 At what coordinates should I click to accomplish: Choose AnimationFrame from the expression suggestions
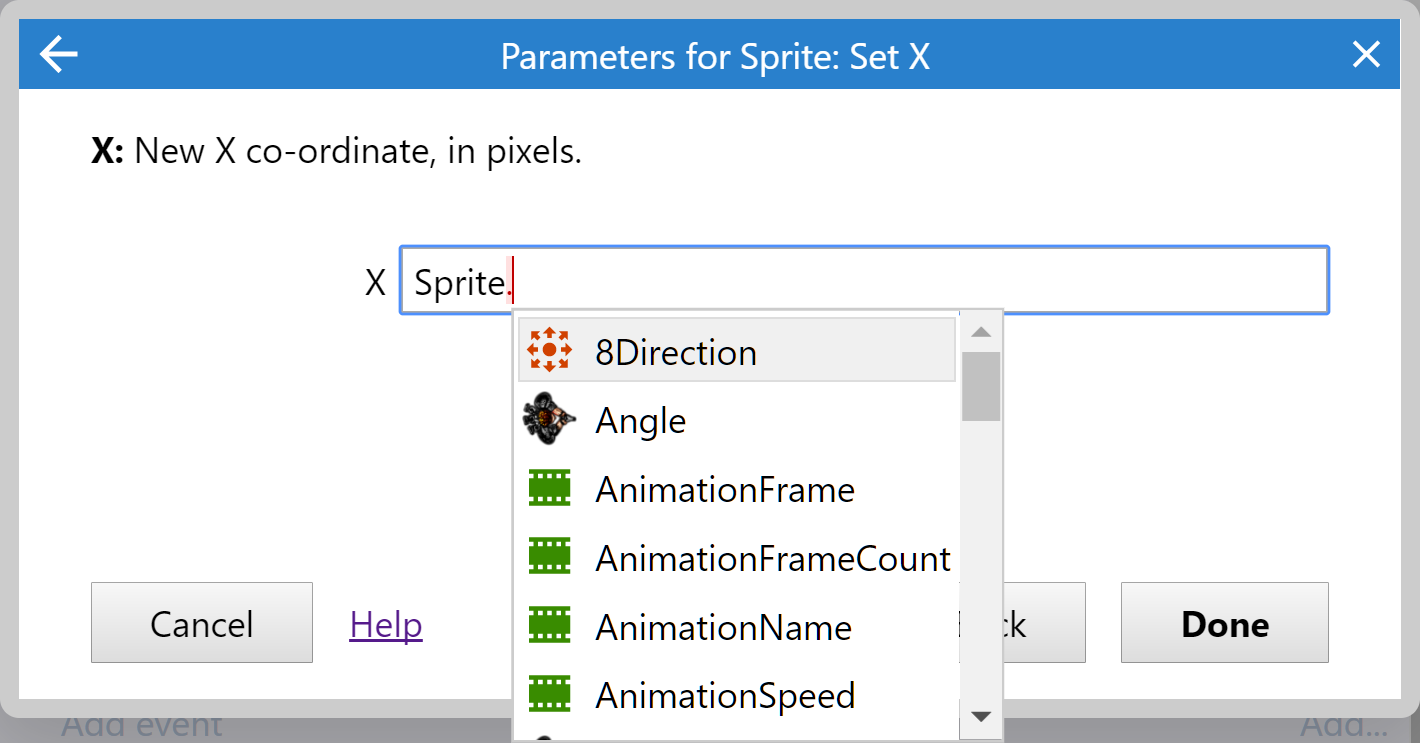click(724, 489)
